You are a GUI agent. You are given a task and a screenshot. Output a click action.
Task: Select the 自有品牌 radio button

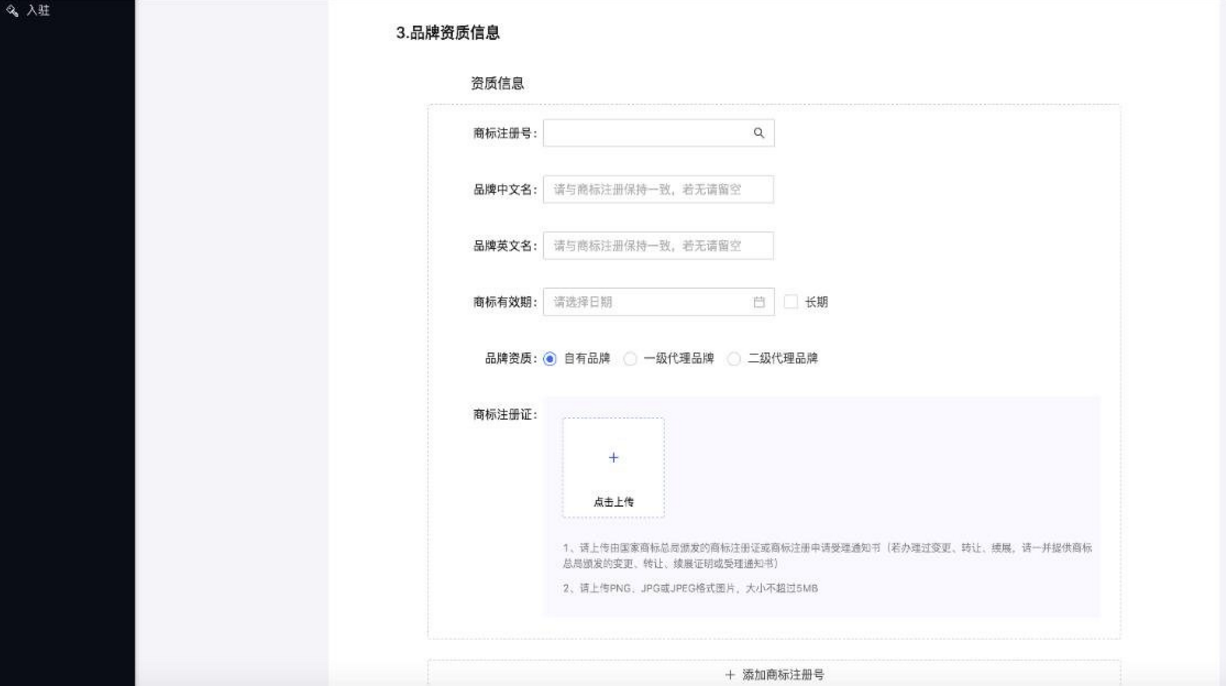pos(550,359)
